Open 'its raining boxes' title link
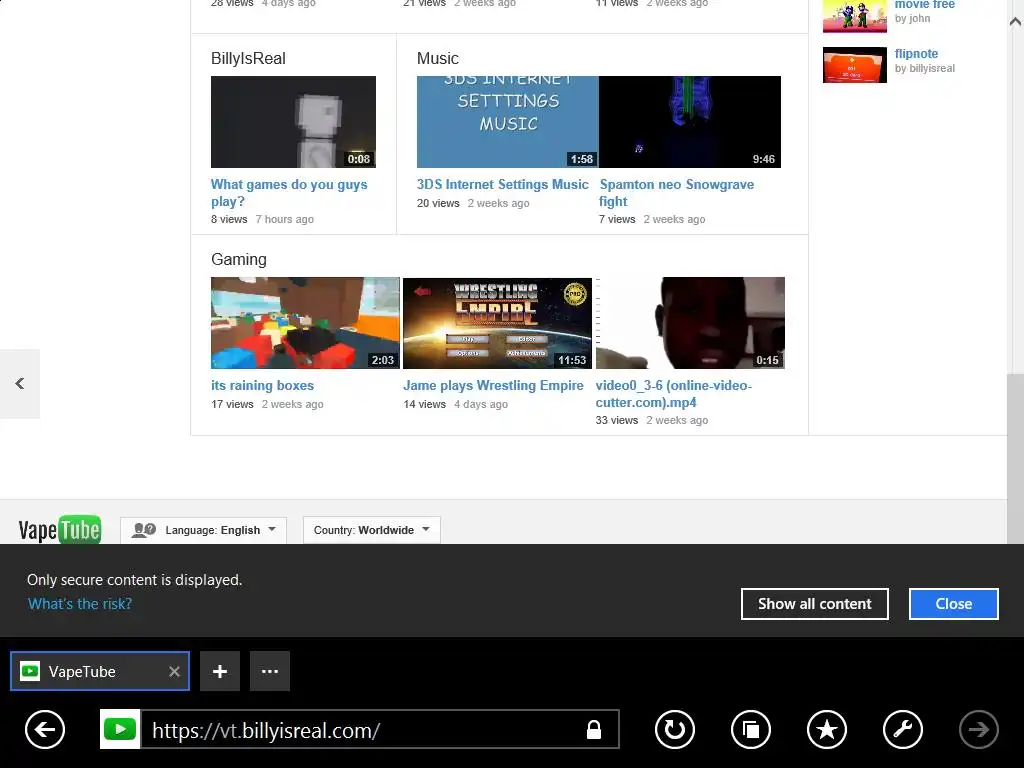Viewport: 1024px width, 768px height. coord(263,386)
